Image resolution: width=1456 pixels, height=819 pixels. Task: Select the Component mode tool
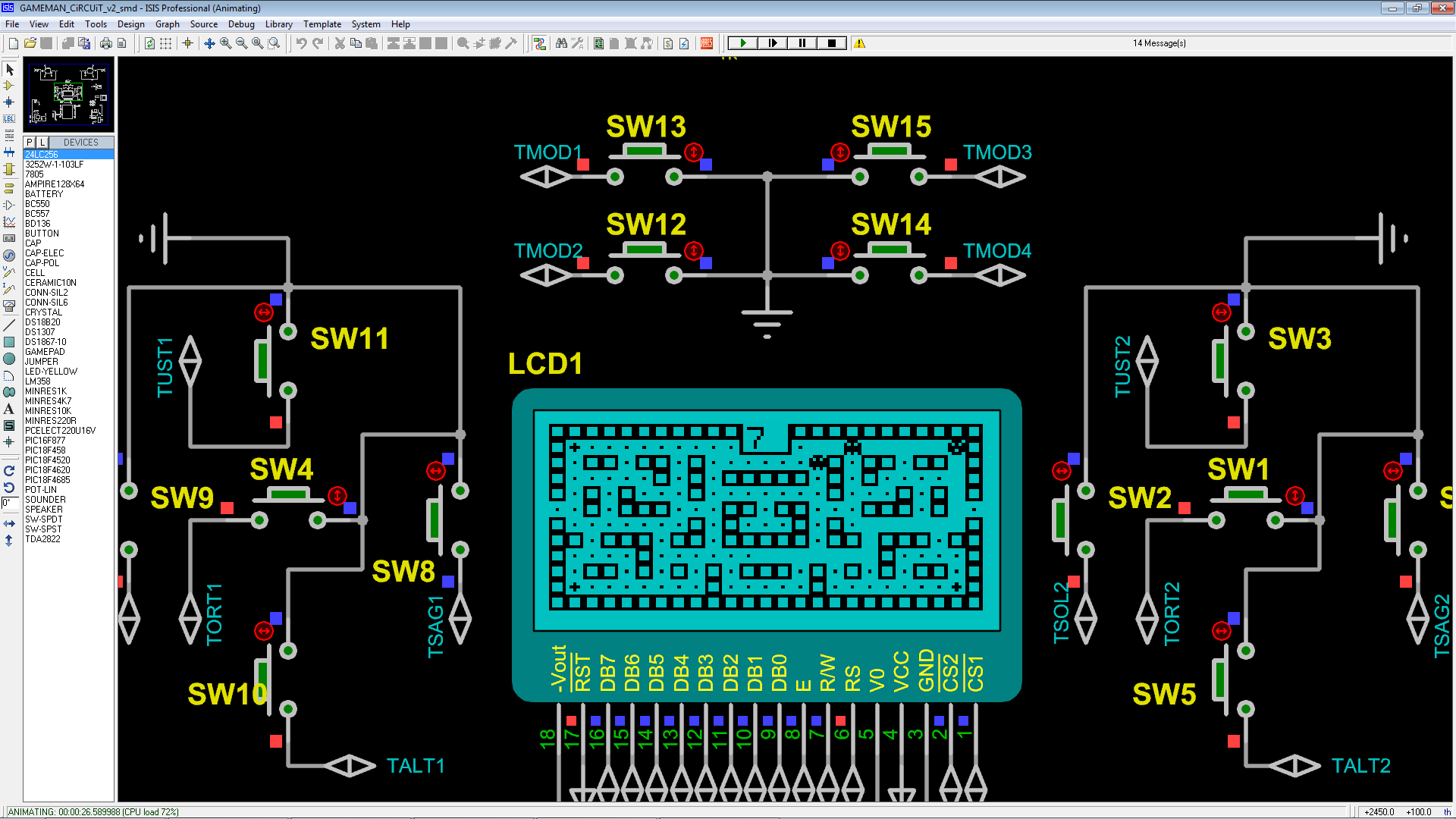[9, 86]
